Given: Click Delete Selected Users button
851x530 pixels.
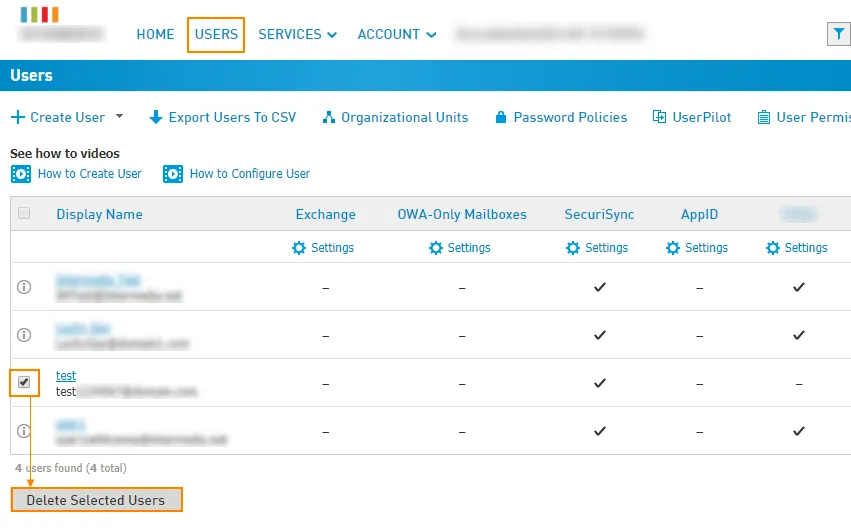Looking at the screenshot, I should [x=97, y=500].
